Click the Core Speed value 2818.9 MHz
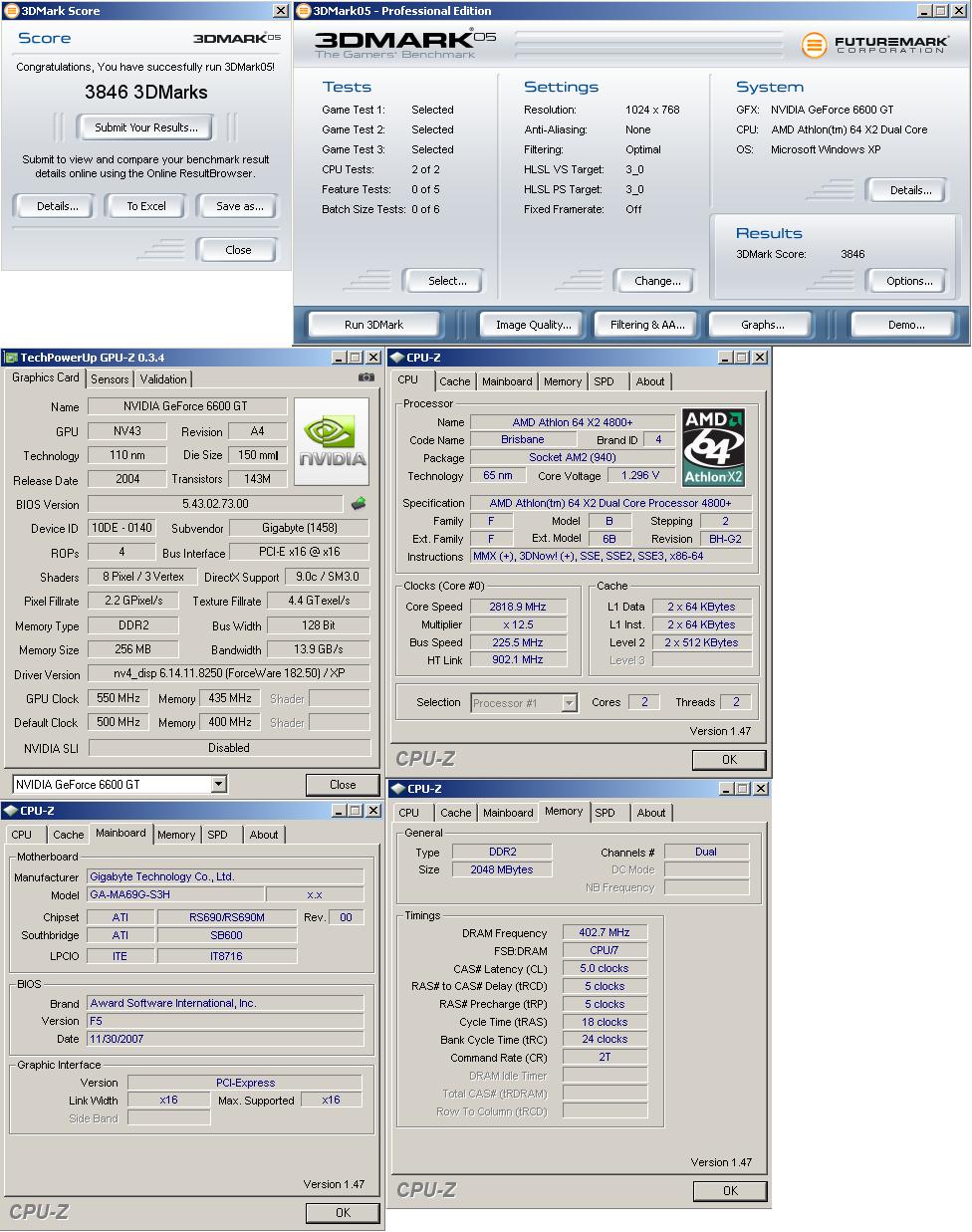Viewport: 972px width, 1232px height. click(x=518, y=607)
